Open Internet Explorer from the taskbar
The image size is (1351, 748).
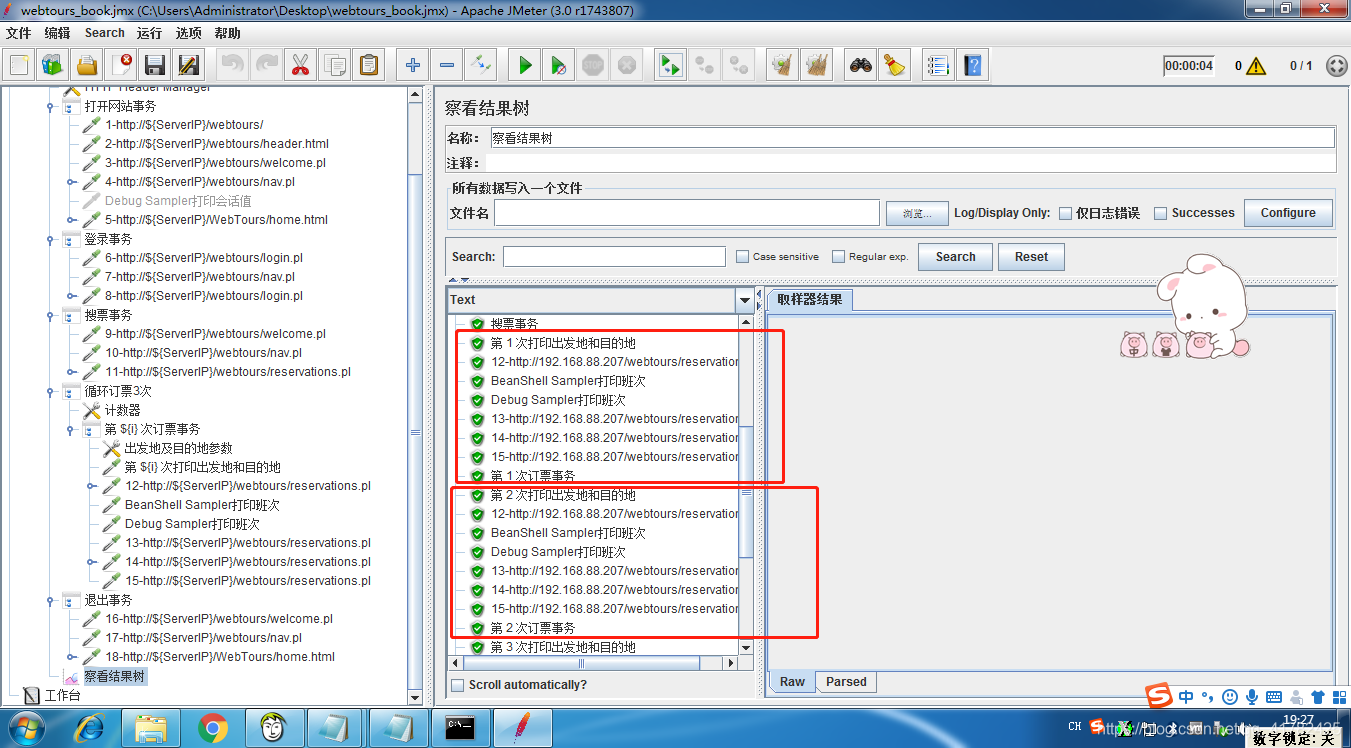(x=90, y=727)
